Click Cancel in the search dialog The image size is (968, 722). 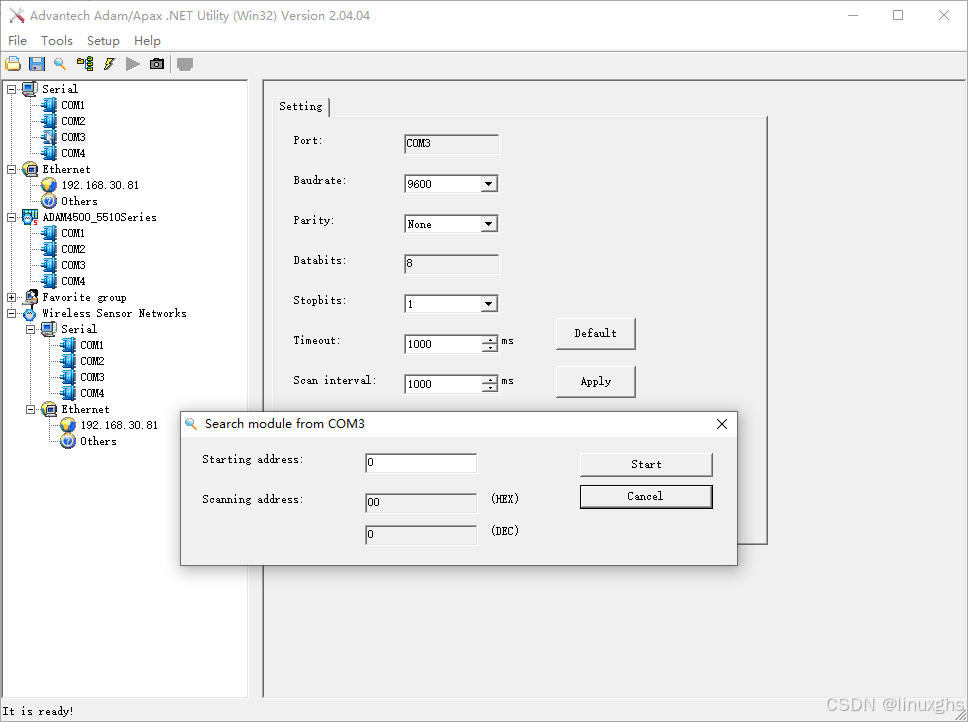(x=646, y=497)
